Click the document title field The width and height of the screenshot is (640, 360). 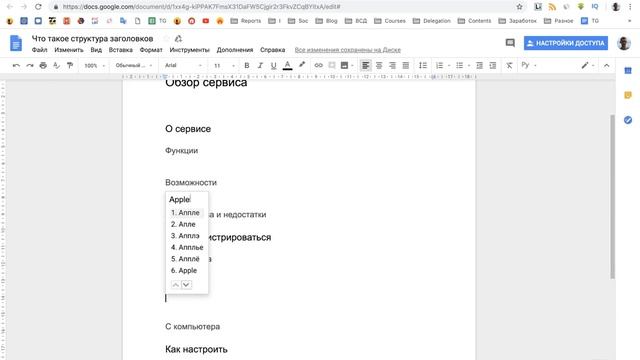tap(93, 38)
